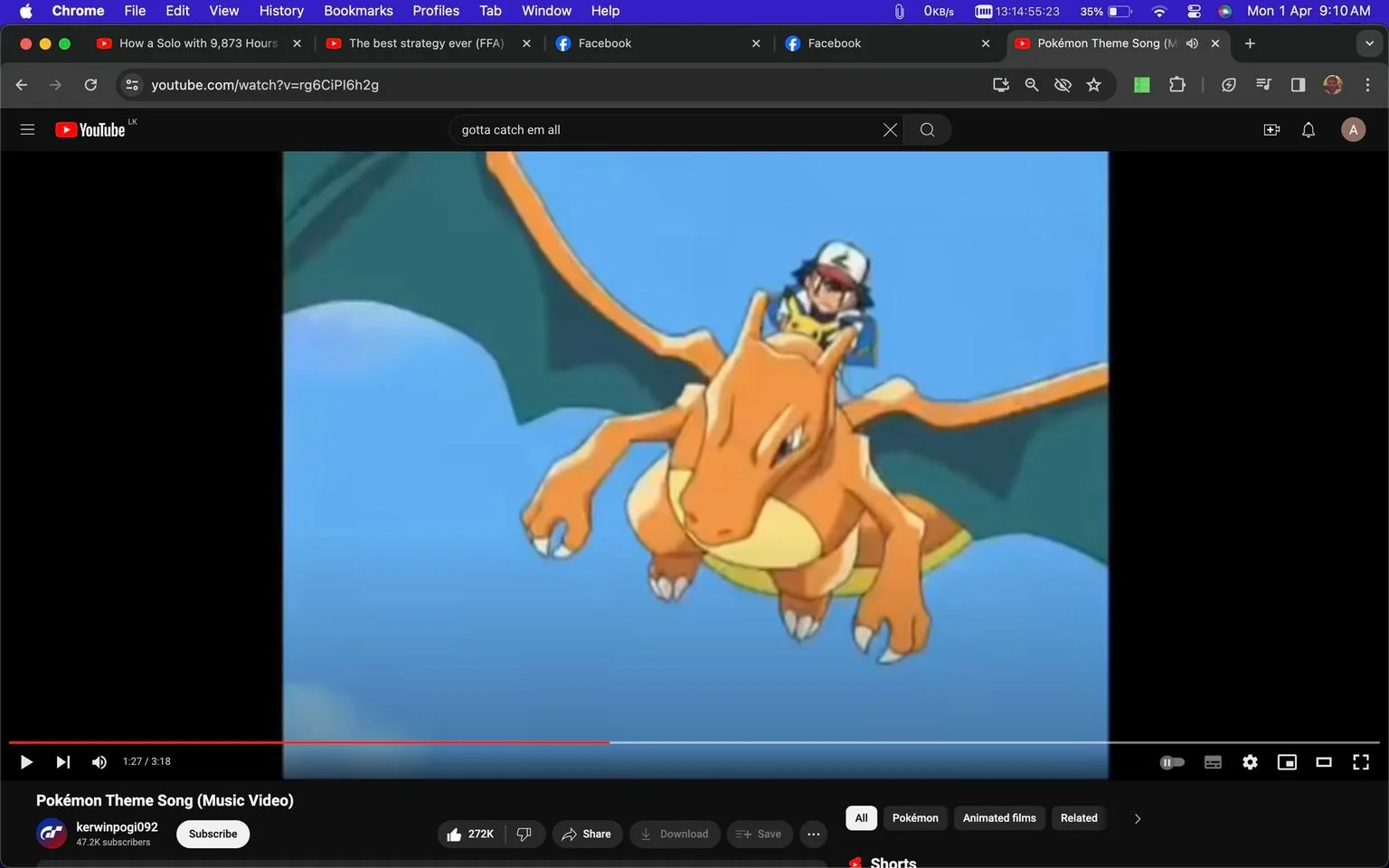The width and height of the screenshot is (1389, 868).
Task: Open YouTube notifications bell
Action: [x=1309, y=129]
